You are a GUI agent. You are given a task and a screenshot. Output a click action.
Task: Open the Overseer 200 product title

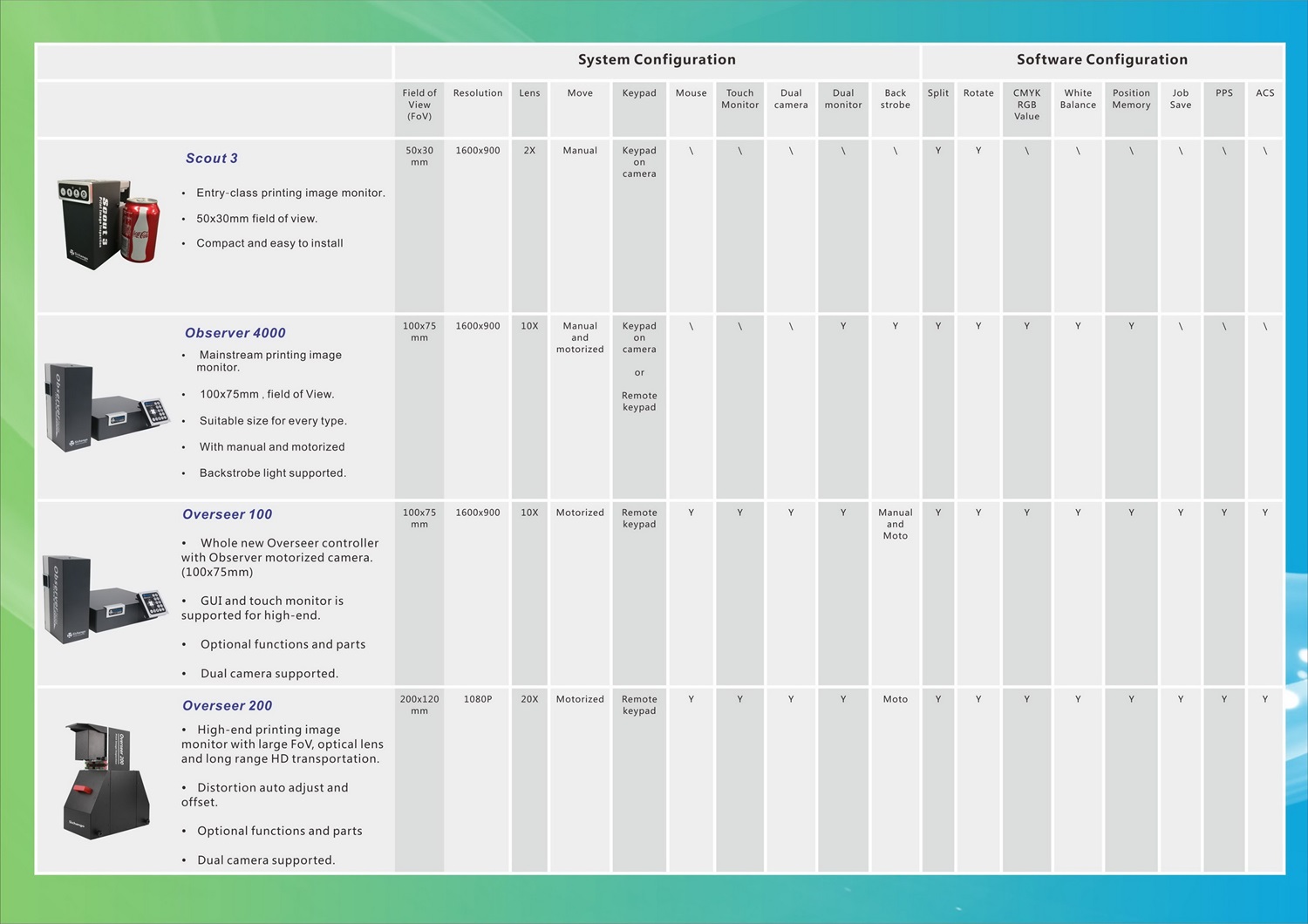tap(228, 705)
